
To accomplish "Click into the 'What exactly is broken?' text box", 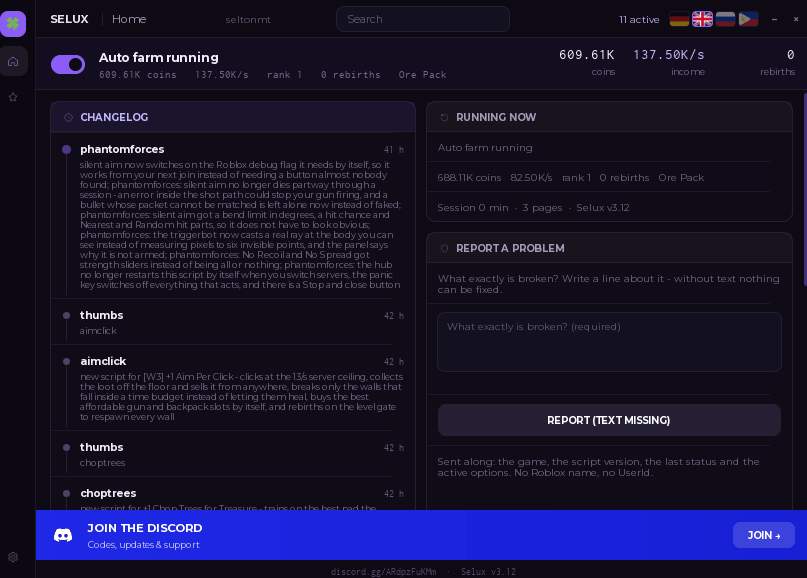I will tap(609, 342).
